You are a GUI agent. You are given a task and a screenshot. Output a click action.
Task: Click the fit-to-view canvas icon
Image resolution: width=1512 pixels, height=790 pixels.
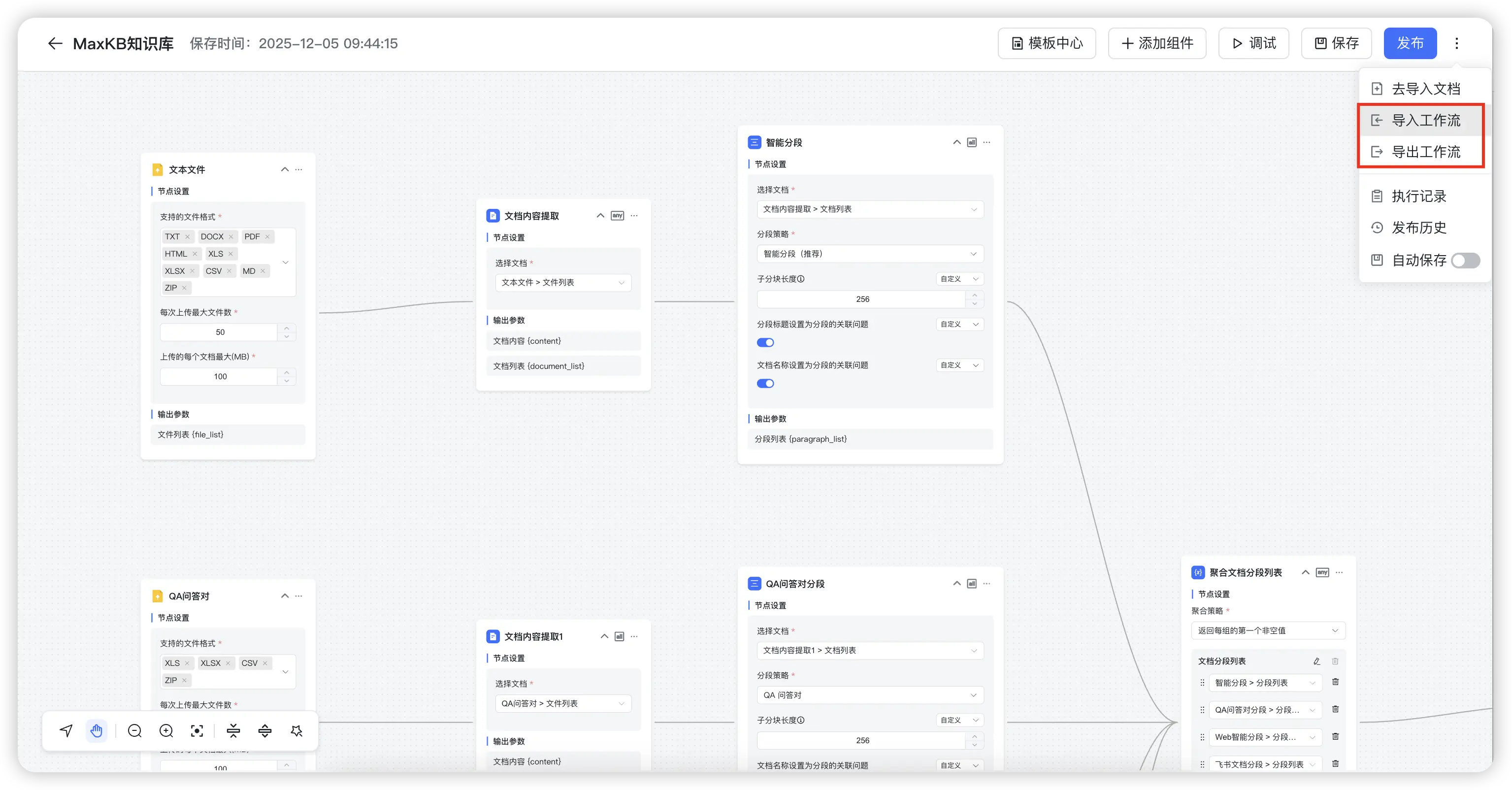point(197,731)
